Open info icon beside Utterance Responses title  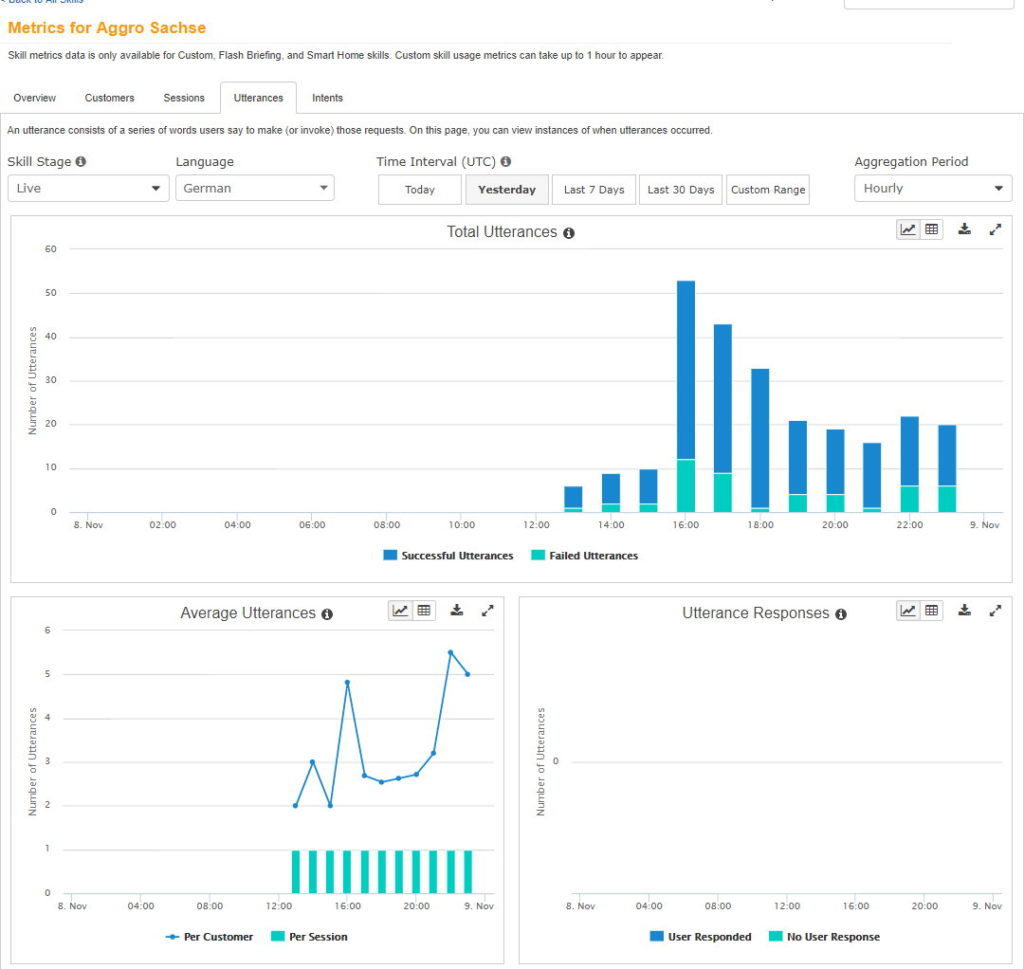841,614
